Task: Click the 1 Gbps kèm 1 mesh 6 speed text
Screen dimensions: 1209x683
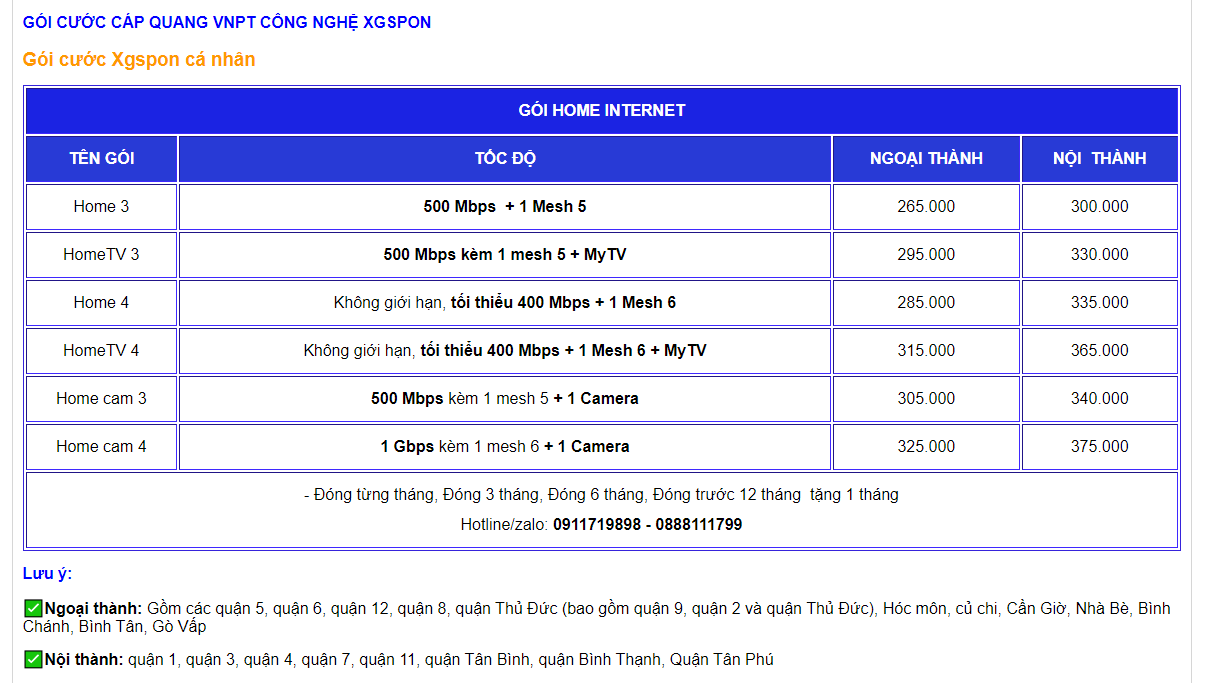Action: coord(505,446)
